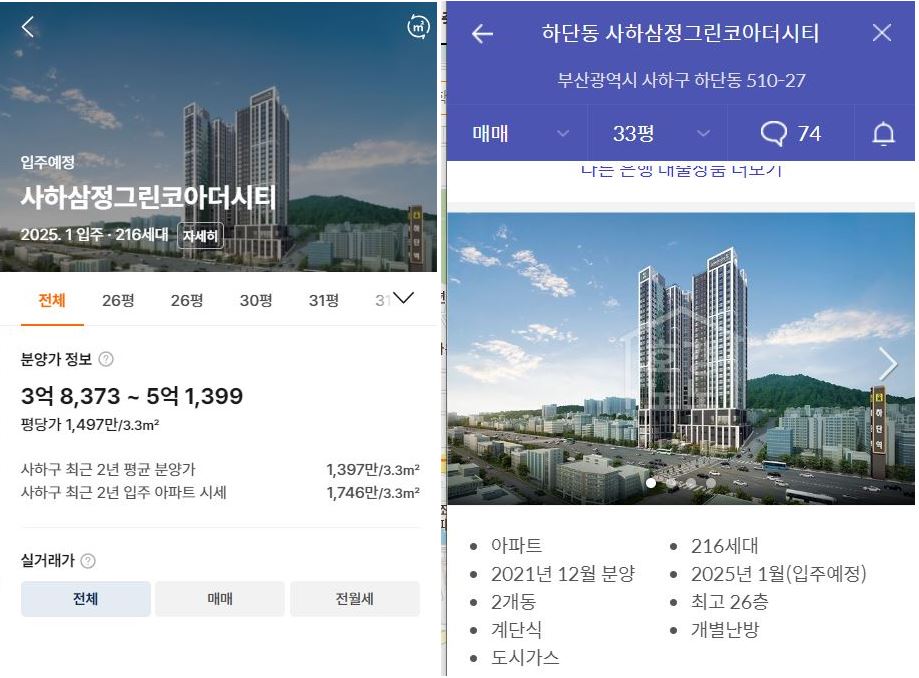Screen dimensions: 919x678
Task: Click the back arrow in the purple header
Action: click(x=482, y=34)
